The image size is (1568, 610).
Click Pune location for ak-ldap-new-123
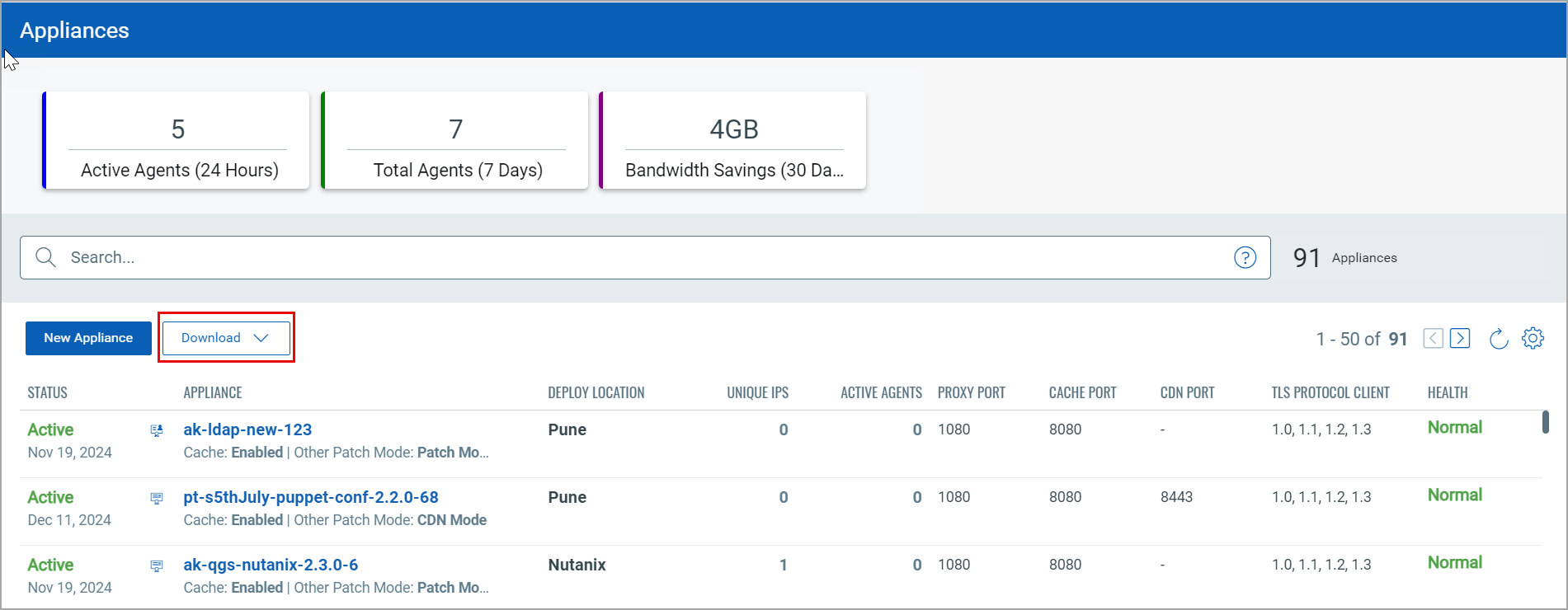pos(567,429)
